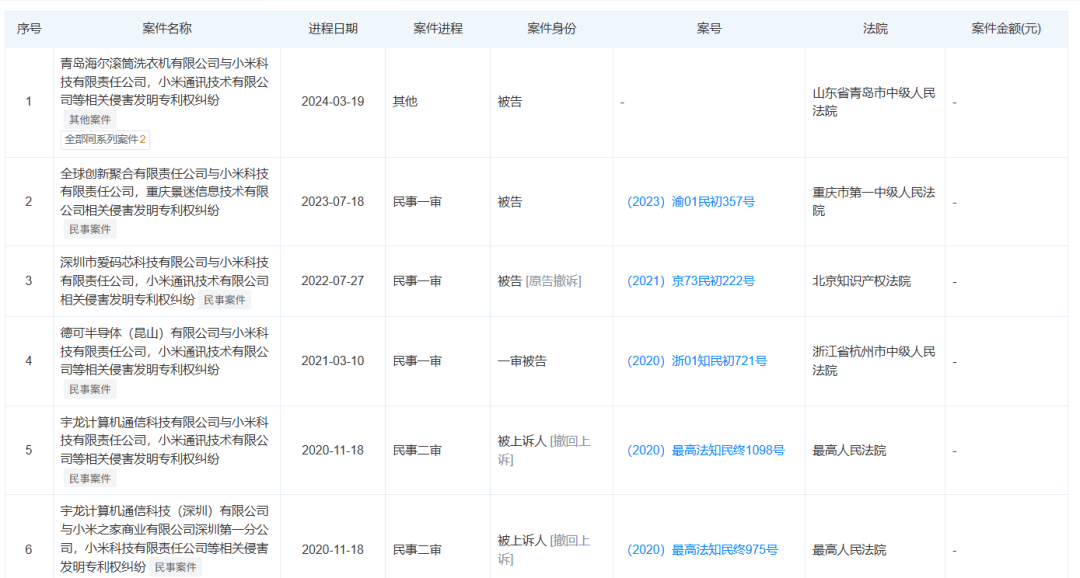Select the date 2021-03-10
Image resolution: width=1080 pixels, height=578 pixels.
point(333,361)
